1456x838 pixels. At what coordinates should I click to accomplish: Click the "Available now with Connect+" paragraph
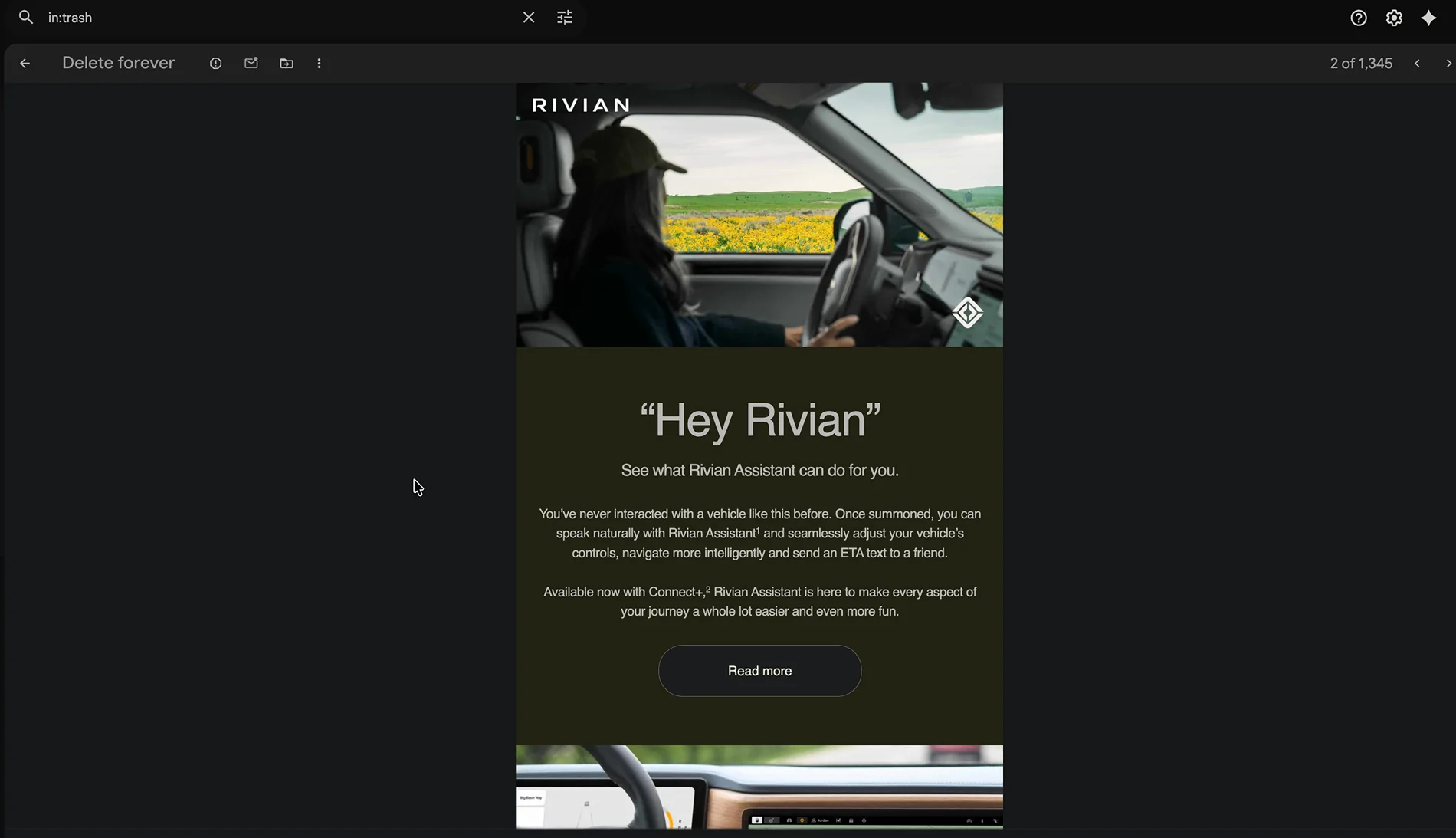point(759,602)
